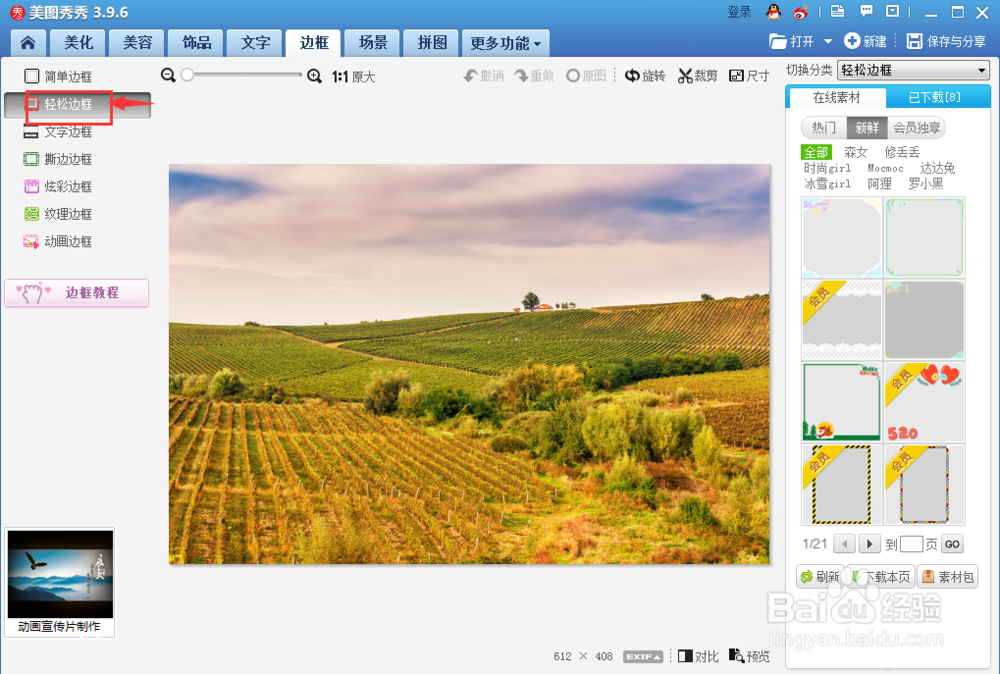The height and width of the screenshot is (674, 1000).
Task: Switch to the 文字 tab
Action: [x=255, y=43]
